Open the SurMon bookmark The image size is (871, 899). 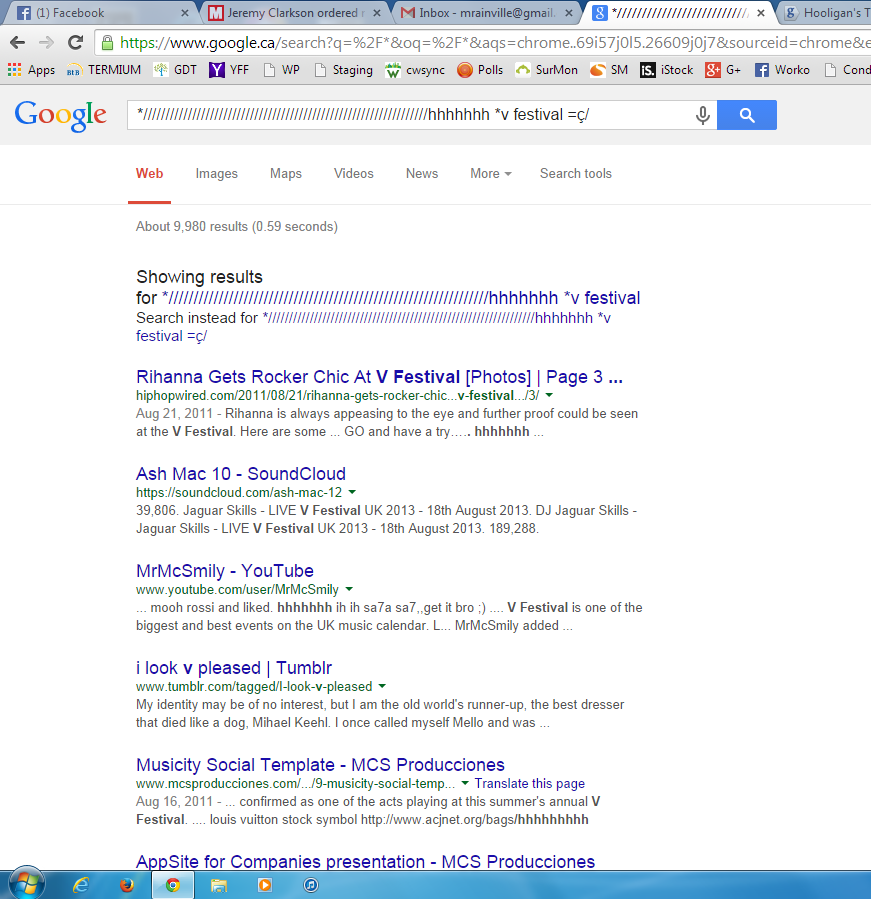[546, 70]
